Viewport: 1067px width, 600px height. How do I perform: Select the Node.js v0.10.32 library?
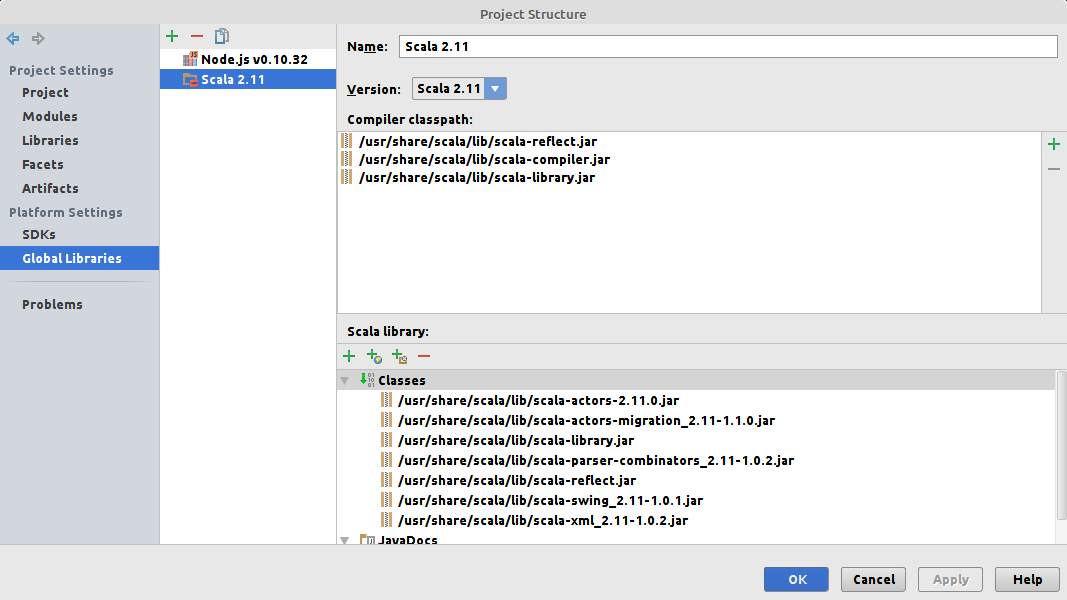(x=254, y=59)
